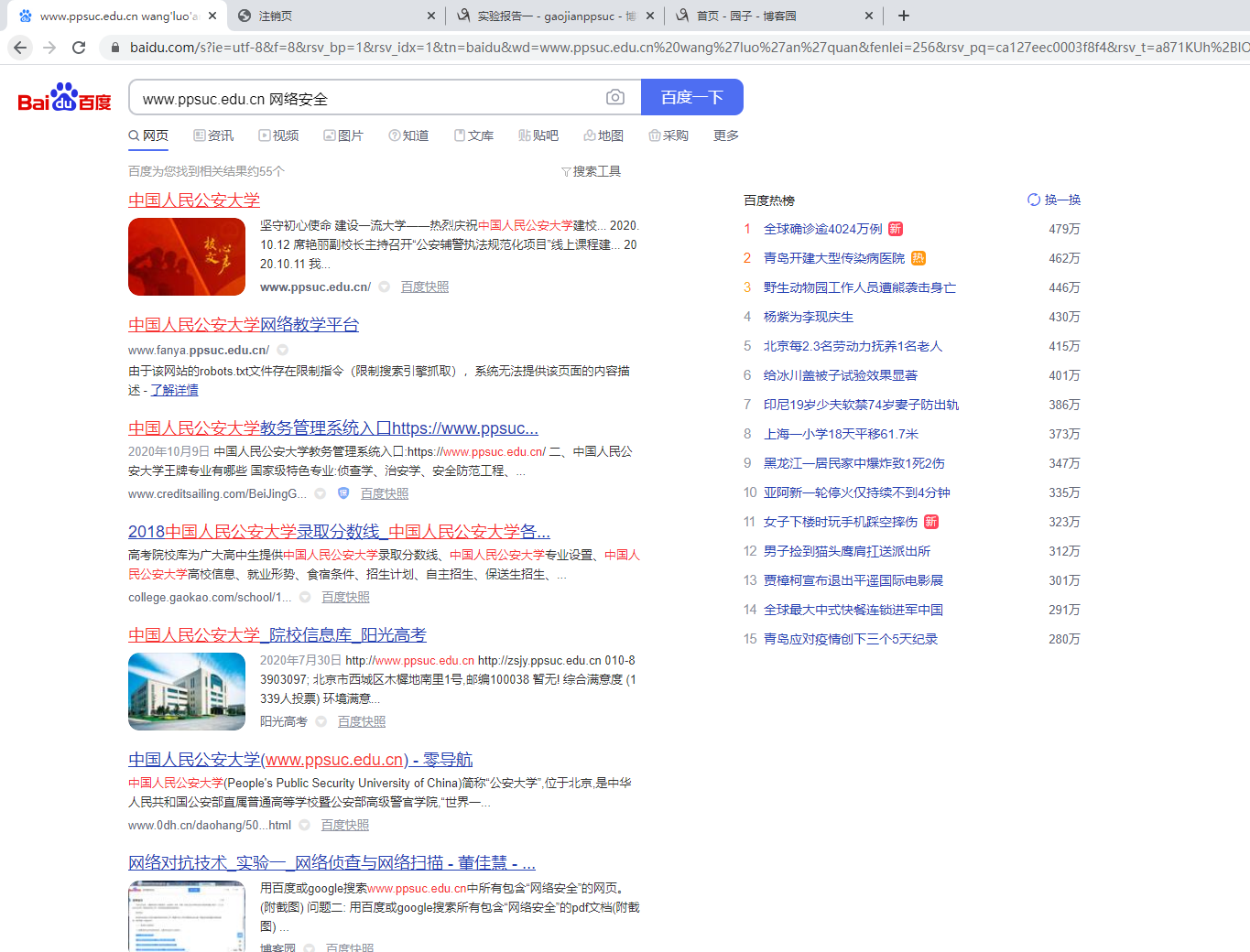Close the 实验报告一 gaojianppsuc tab
The height and width of the screenshot is (952, 1250).
click(x=650, y=16)
